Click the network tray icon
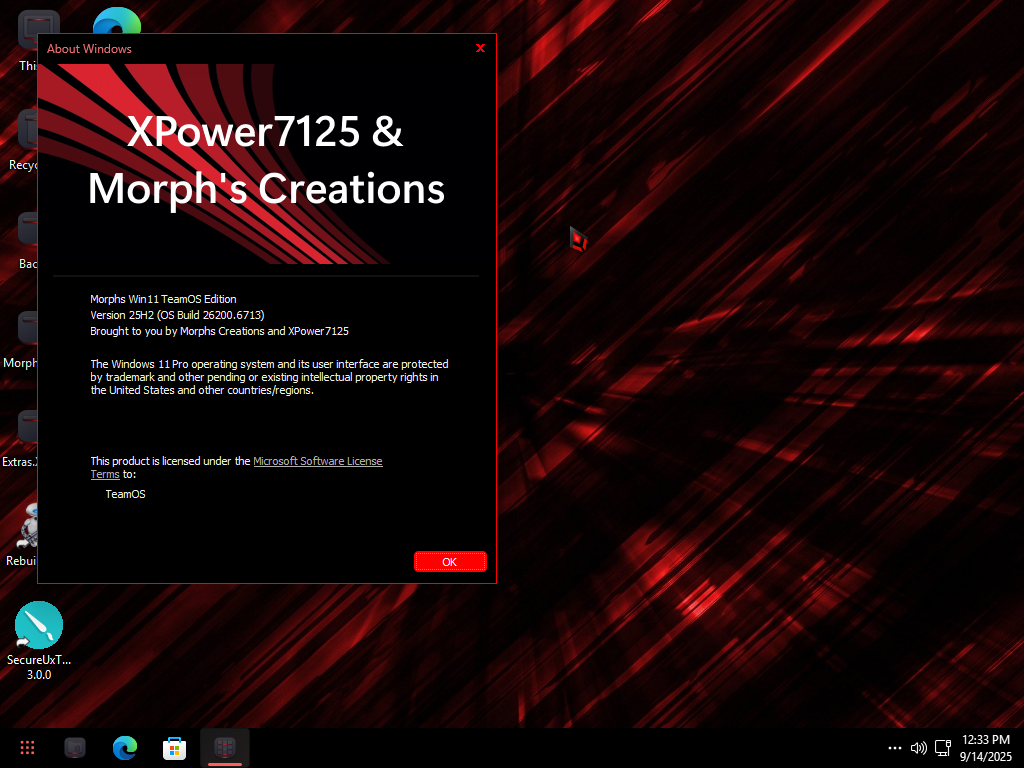The height and width of the screenshot is (768, 1024). 942,748
